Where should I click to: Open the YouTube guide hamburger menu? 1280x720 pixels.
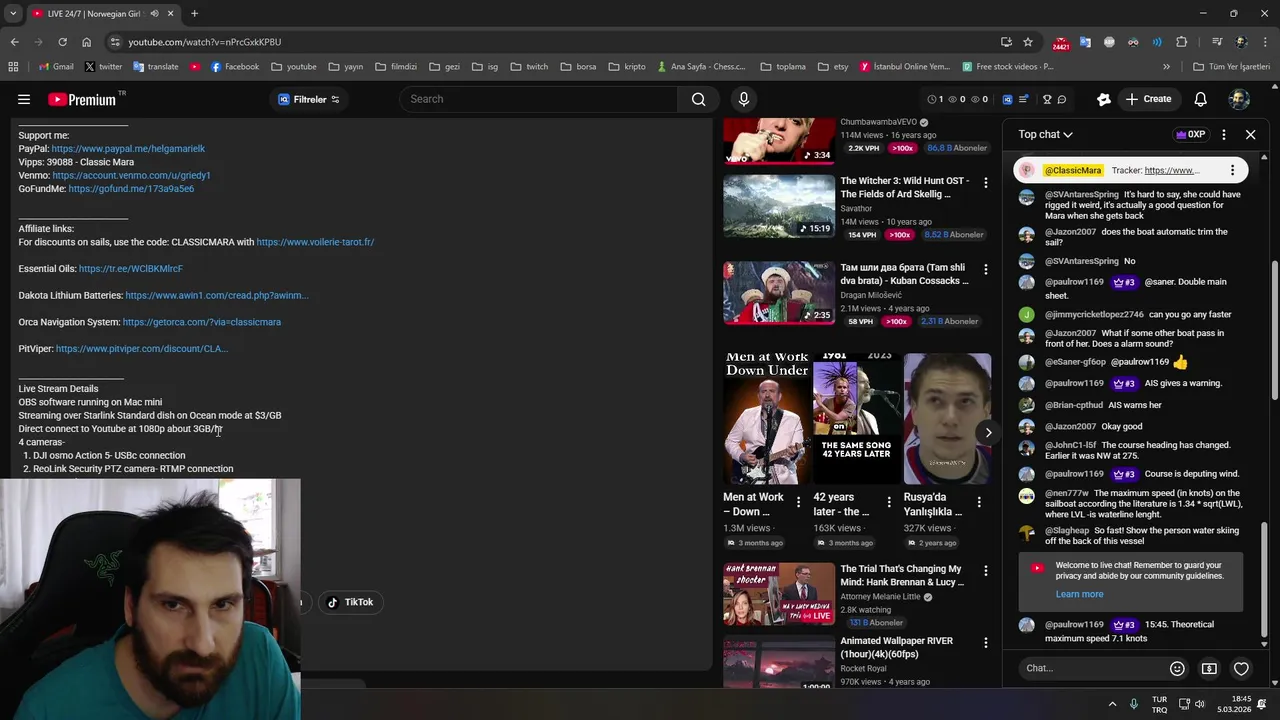coord(24,99)
